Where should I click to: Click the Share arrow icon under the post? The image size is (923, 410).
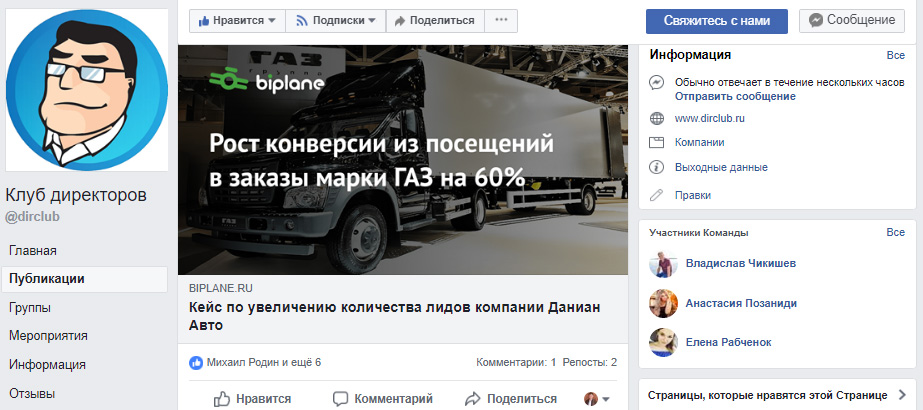click(473, 399)
